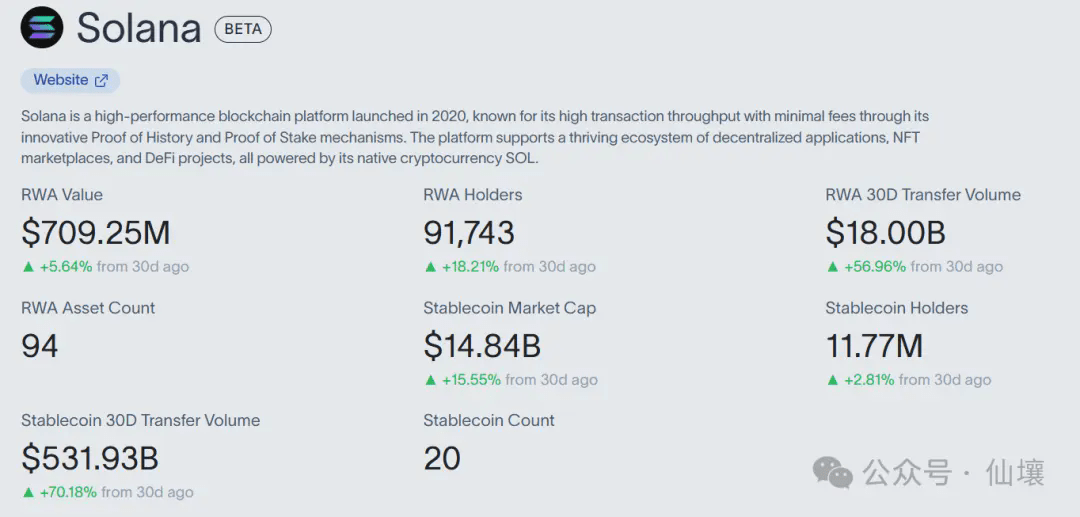The image size is (1080, 517).
Task: Click the RWA 30D Transfer Volume $18.00B value
Action: tap(885, 233)
